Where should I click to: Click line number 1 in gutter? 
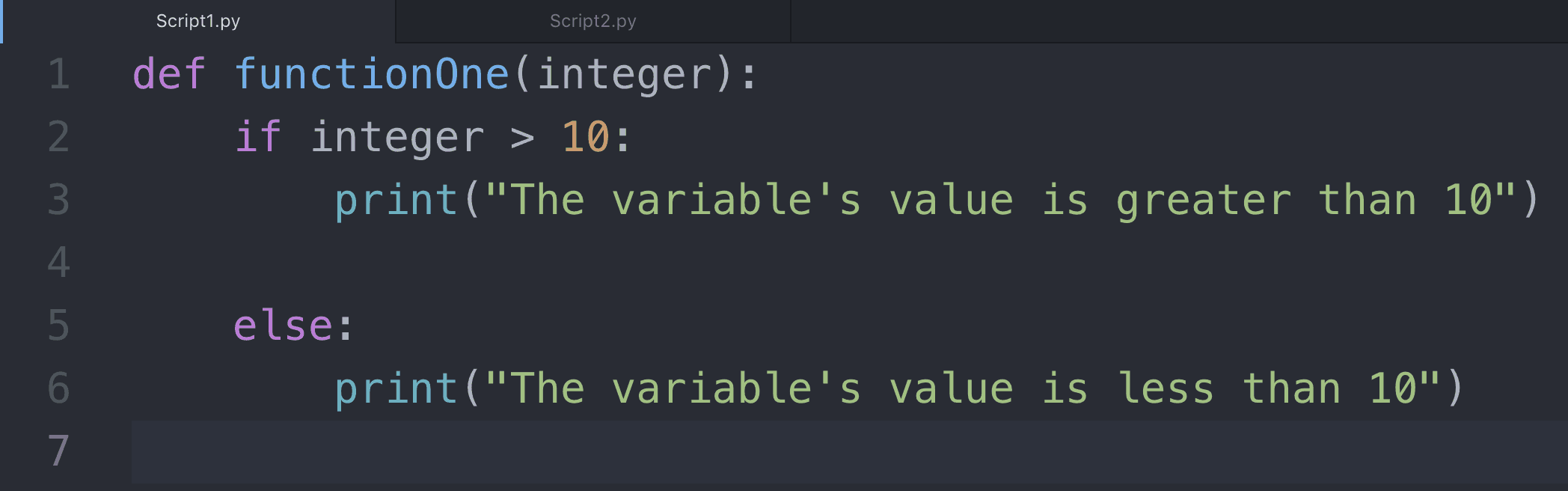coord(58,74)
